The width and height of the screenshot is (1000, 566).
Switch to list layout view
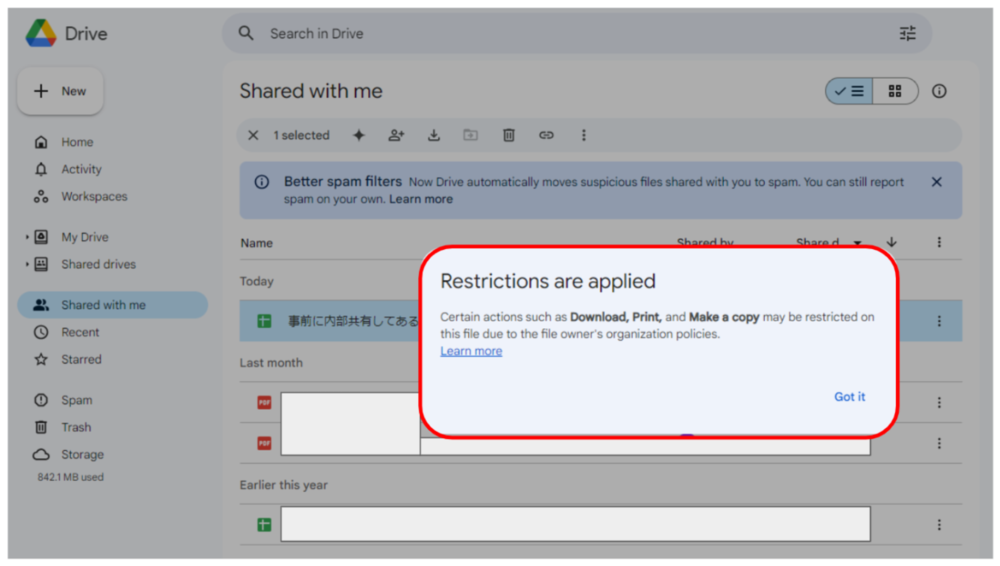pos(849,91)
